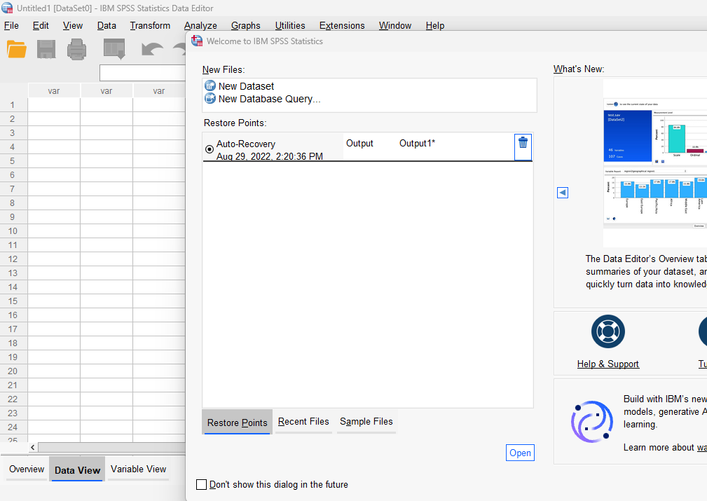Switch to the Sample Files tab
The width and height of the screenshot is (707, 501).
tap(366, 422)
